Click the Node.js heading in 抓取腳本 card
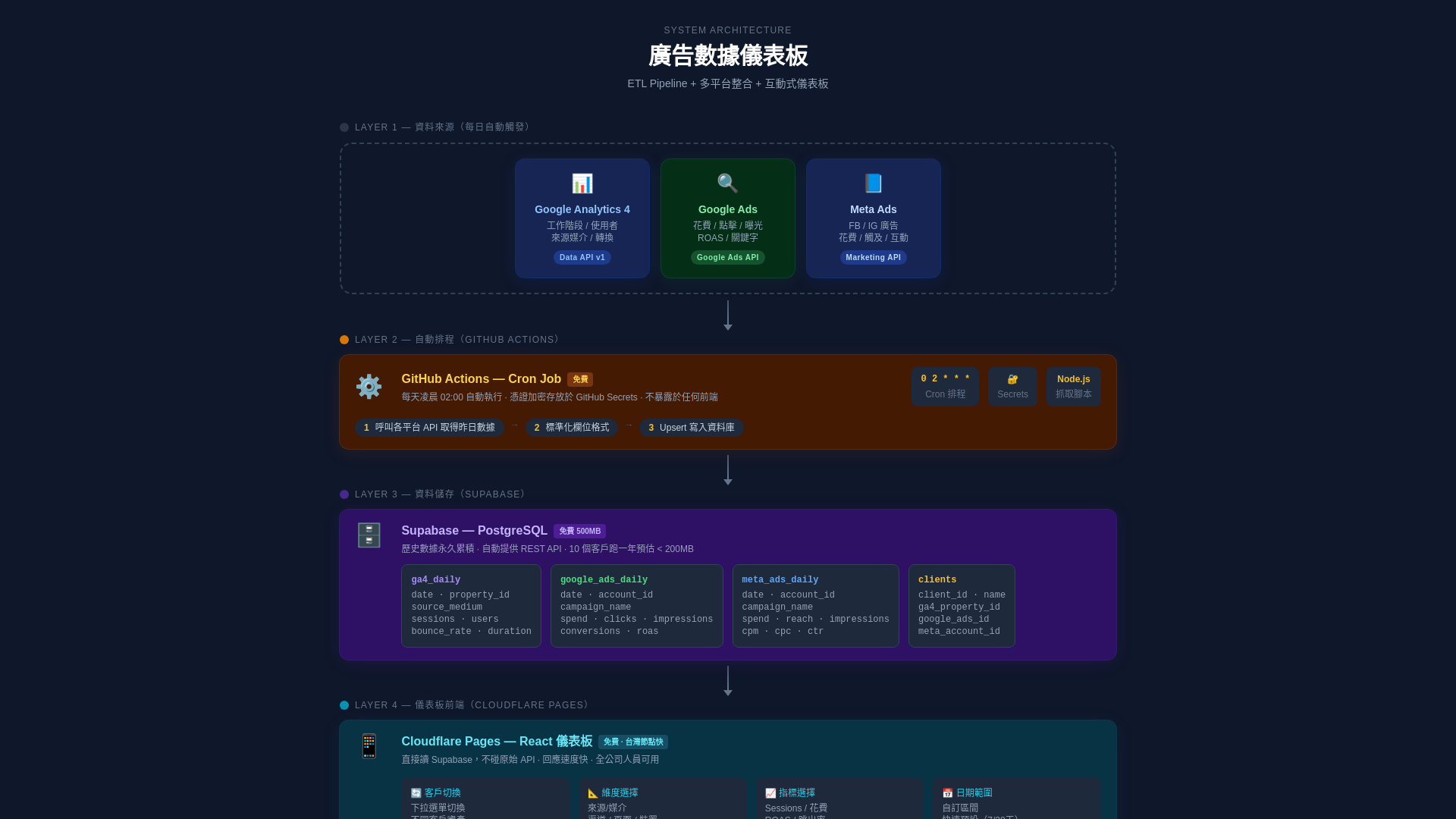Screen dimensions: 1456x819 pyautogui.click(x=1074, y=379)
